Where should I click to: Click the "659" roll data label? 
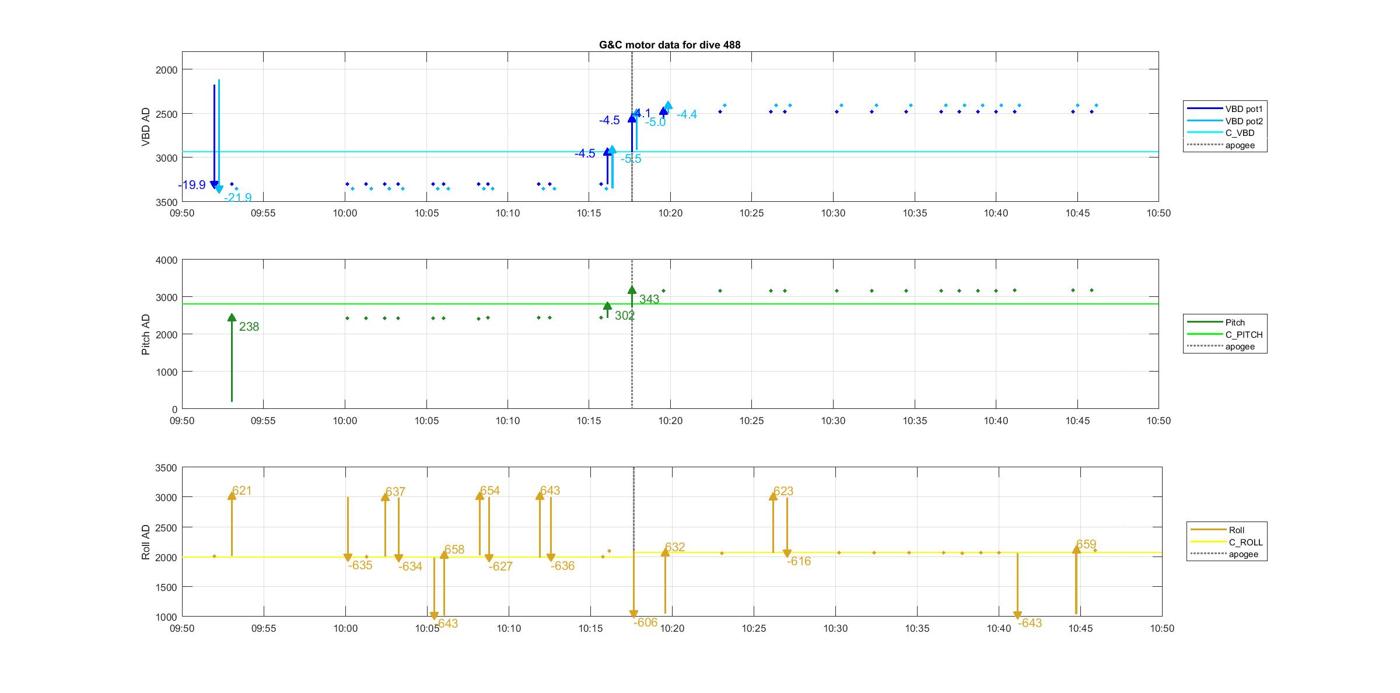[x=1086, y=545]
